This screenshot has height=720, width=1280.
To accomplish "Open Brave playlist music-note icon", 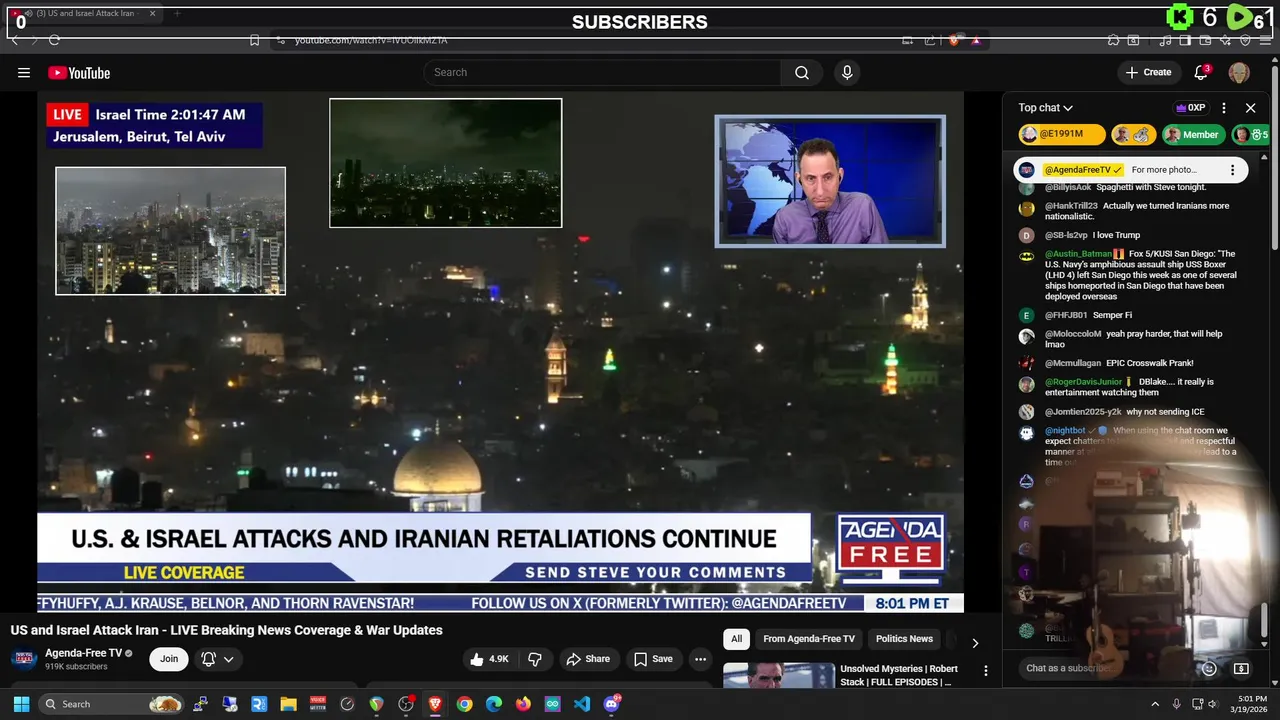I will coord(1165,40).
